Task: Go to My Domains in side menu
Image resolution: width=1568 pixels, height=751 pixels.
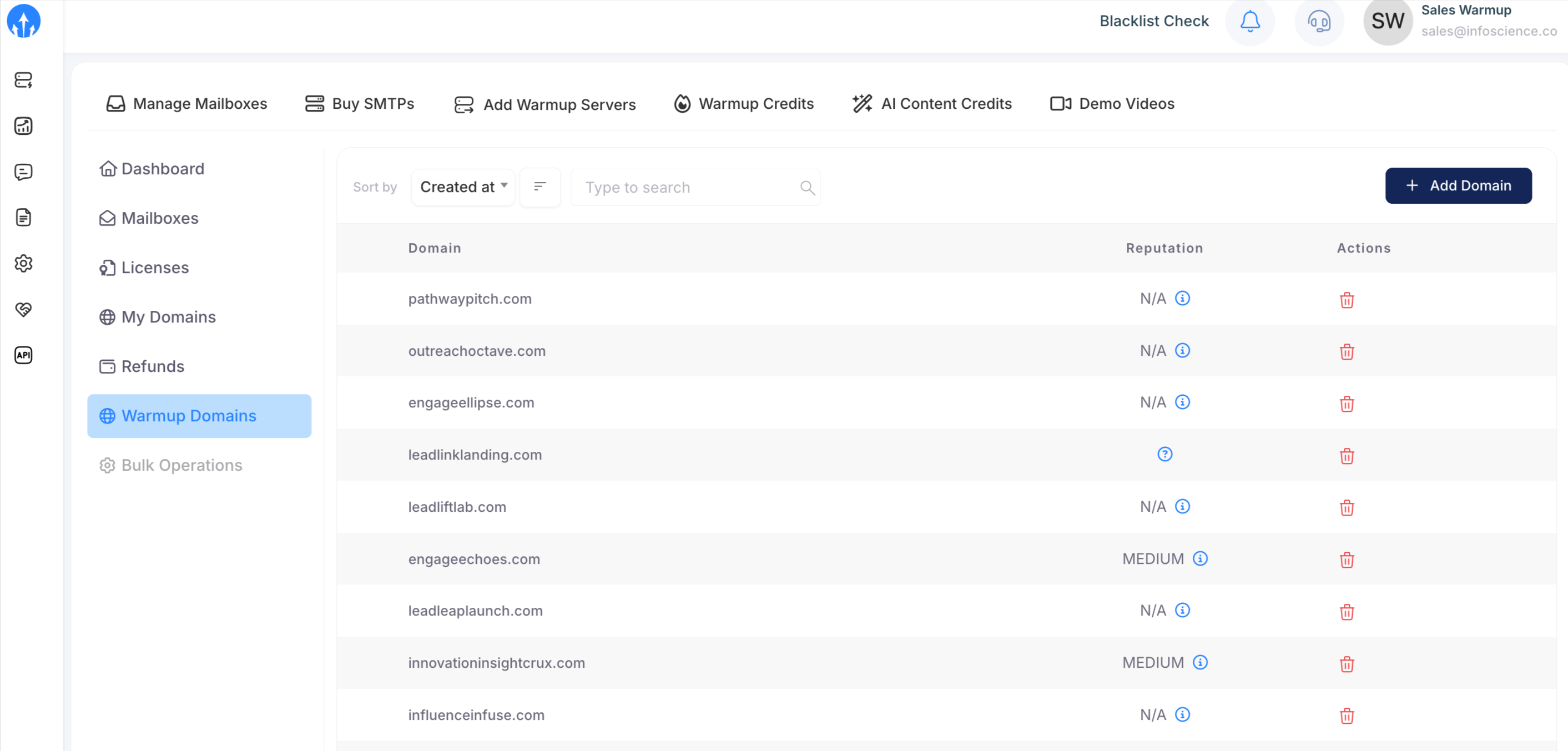Action: coord(168,316)
